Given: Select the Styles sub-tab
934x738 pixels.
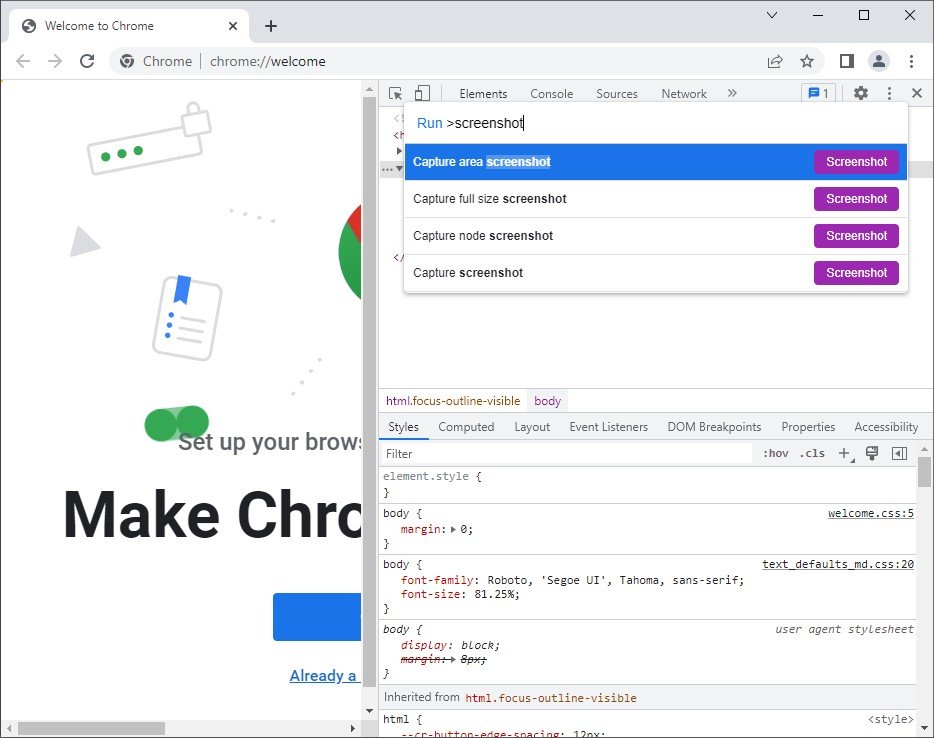Looking at the screenshot, I should [403, 427].
